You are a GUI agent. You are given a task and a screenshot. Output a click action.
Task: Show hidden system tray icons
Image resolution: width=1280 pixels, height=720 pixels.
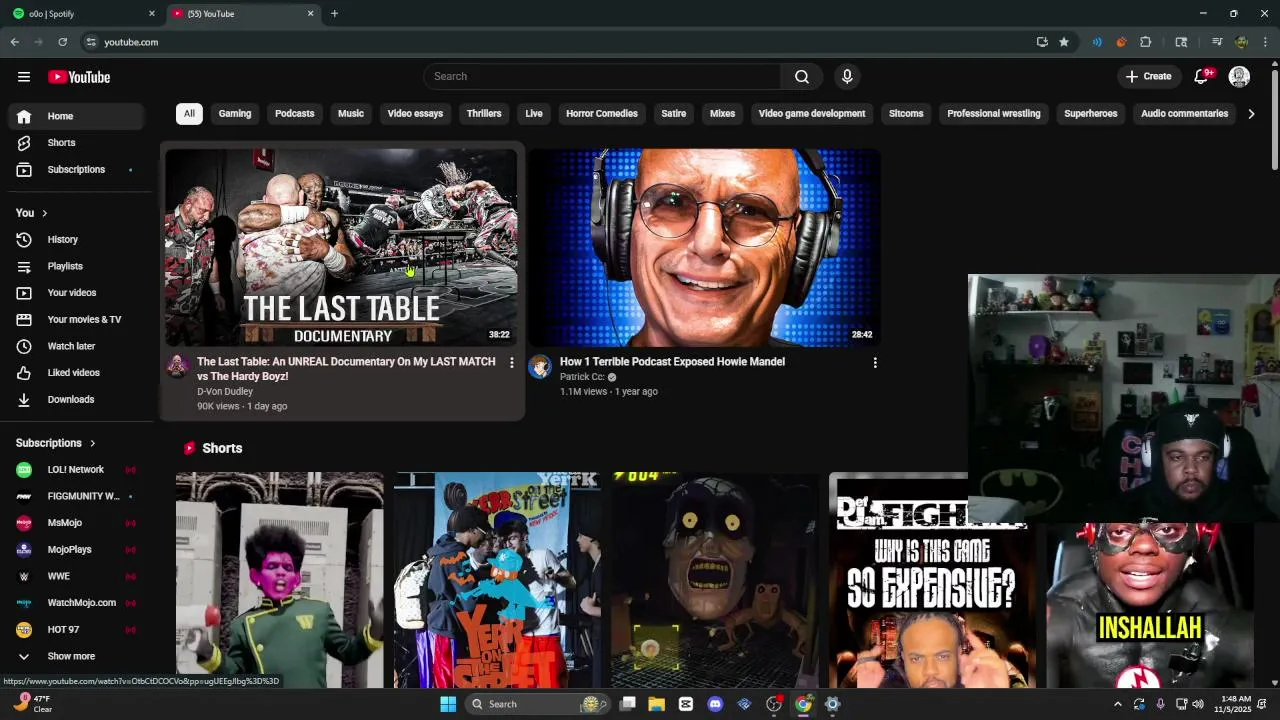click(x=1118, y=704)
